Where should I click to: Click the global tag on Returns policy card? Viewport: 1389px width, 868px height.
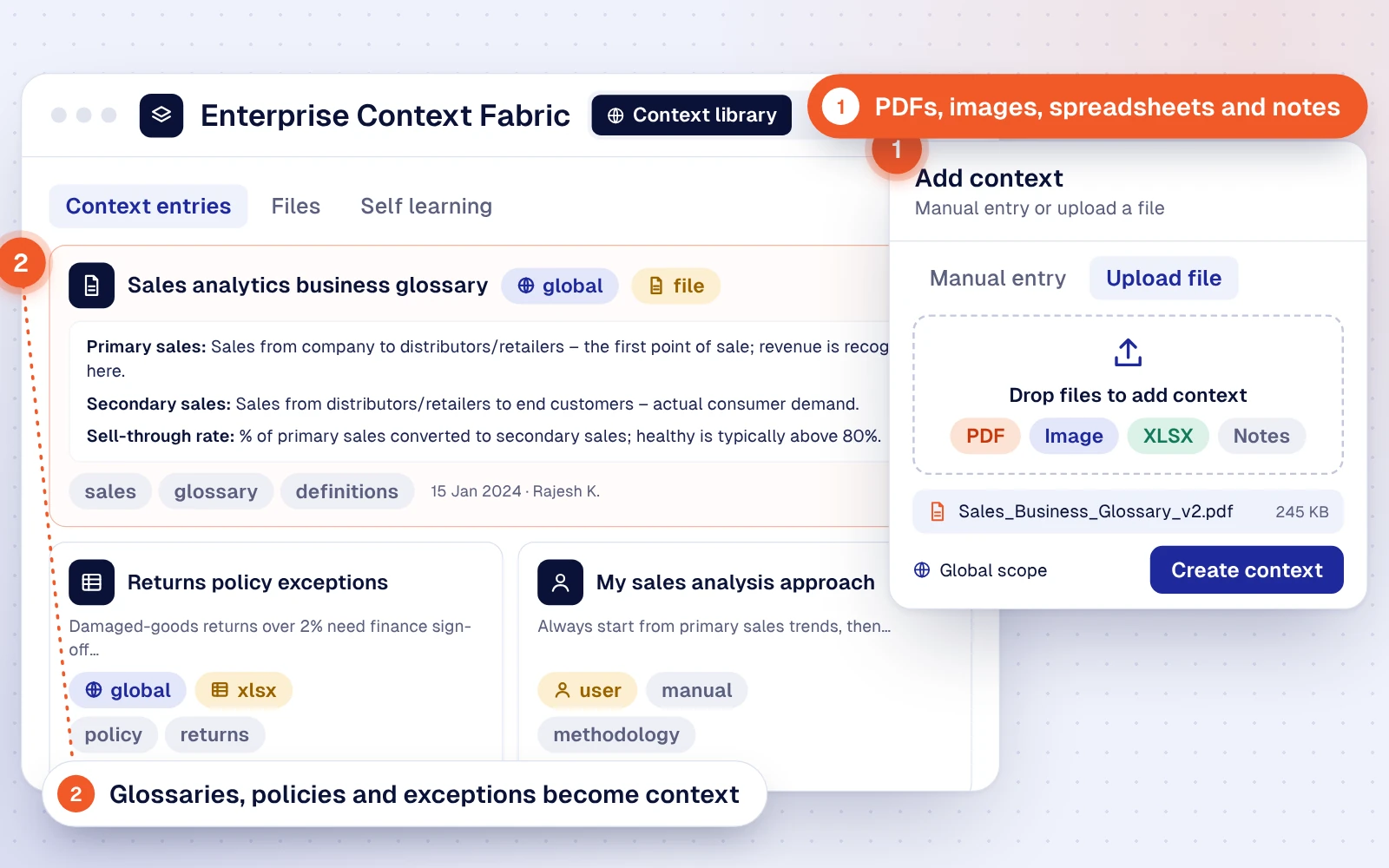(x=128, y=691)
